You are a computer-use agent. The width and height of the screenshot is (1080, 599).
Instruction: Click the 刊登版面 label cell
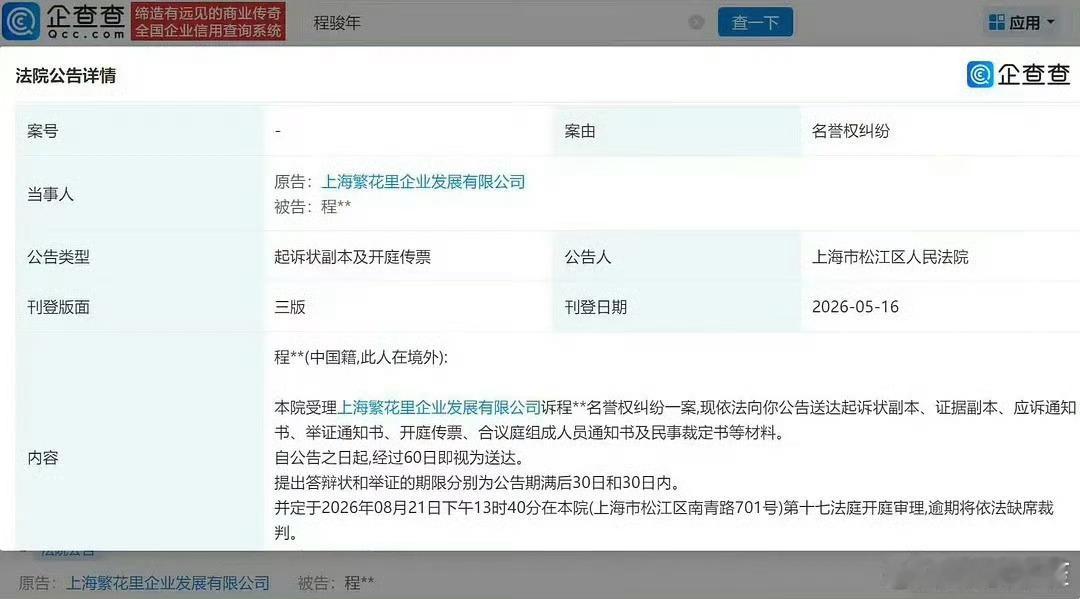[139, 307]
